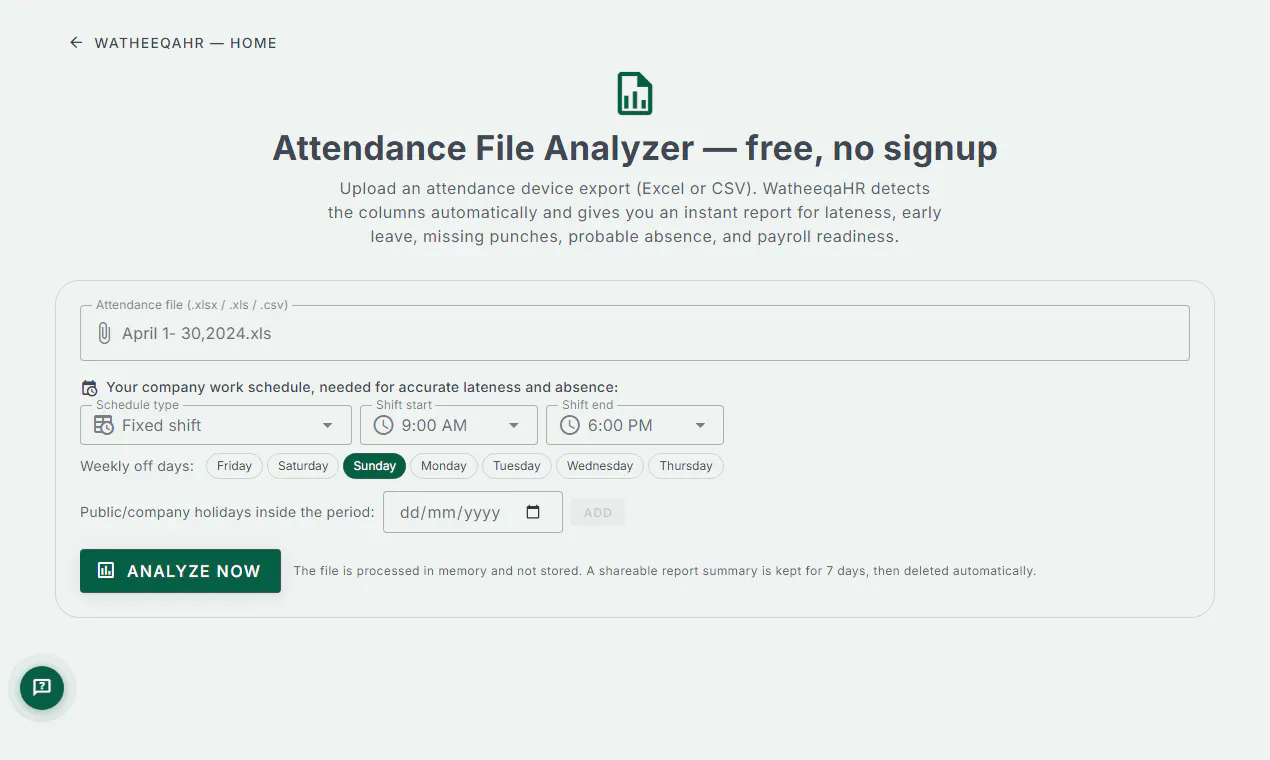Image resolution: width=1270 pixels, height=760 pixels.
Task: Click the ADD holiday button
Action: [598, 512]
